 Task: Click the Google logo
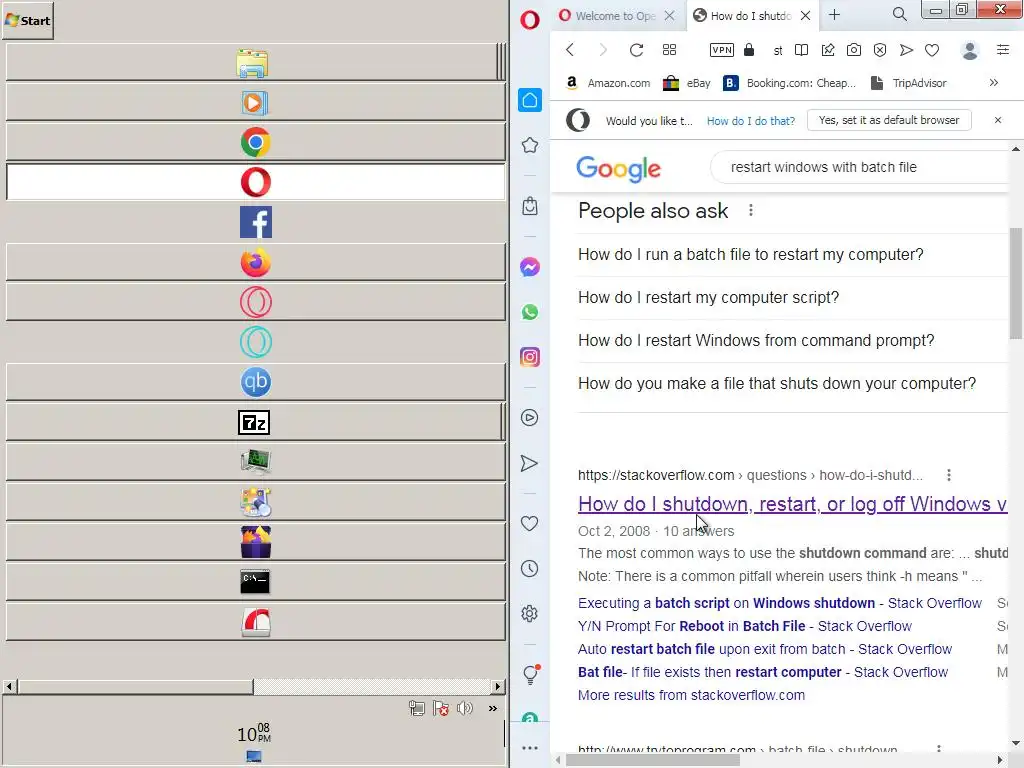(618, 169)
